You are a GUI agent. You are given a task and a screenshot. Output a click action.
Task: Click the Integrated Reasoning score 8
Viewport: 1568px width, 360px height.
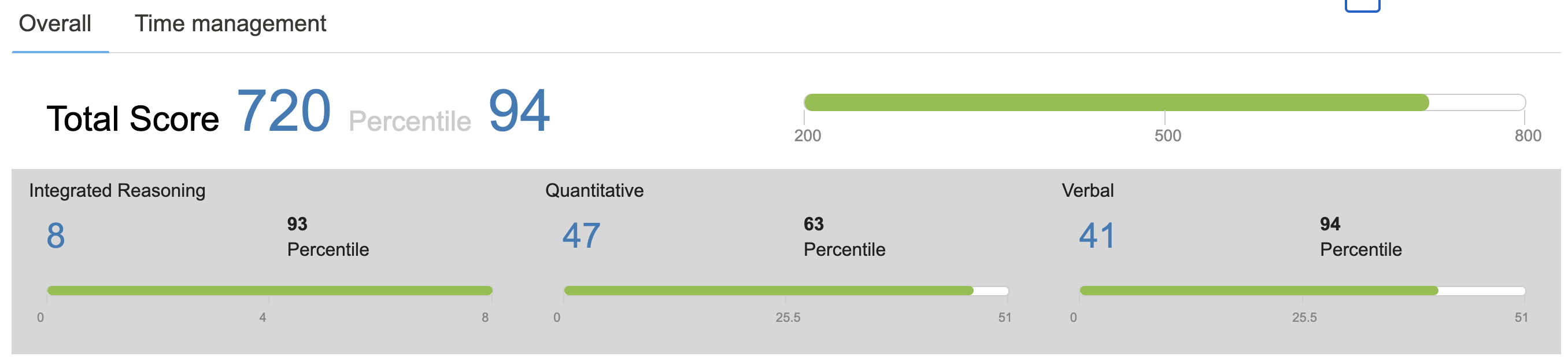(x=56, y=236)
